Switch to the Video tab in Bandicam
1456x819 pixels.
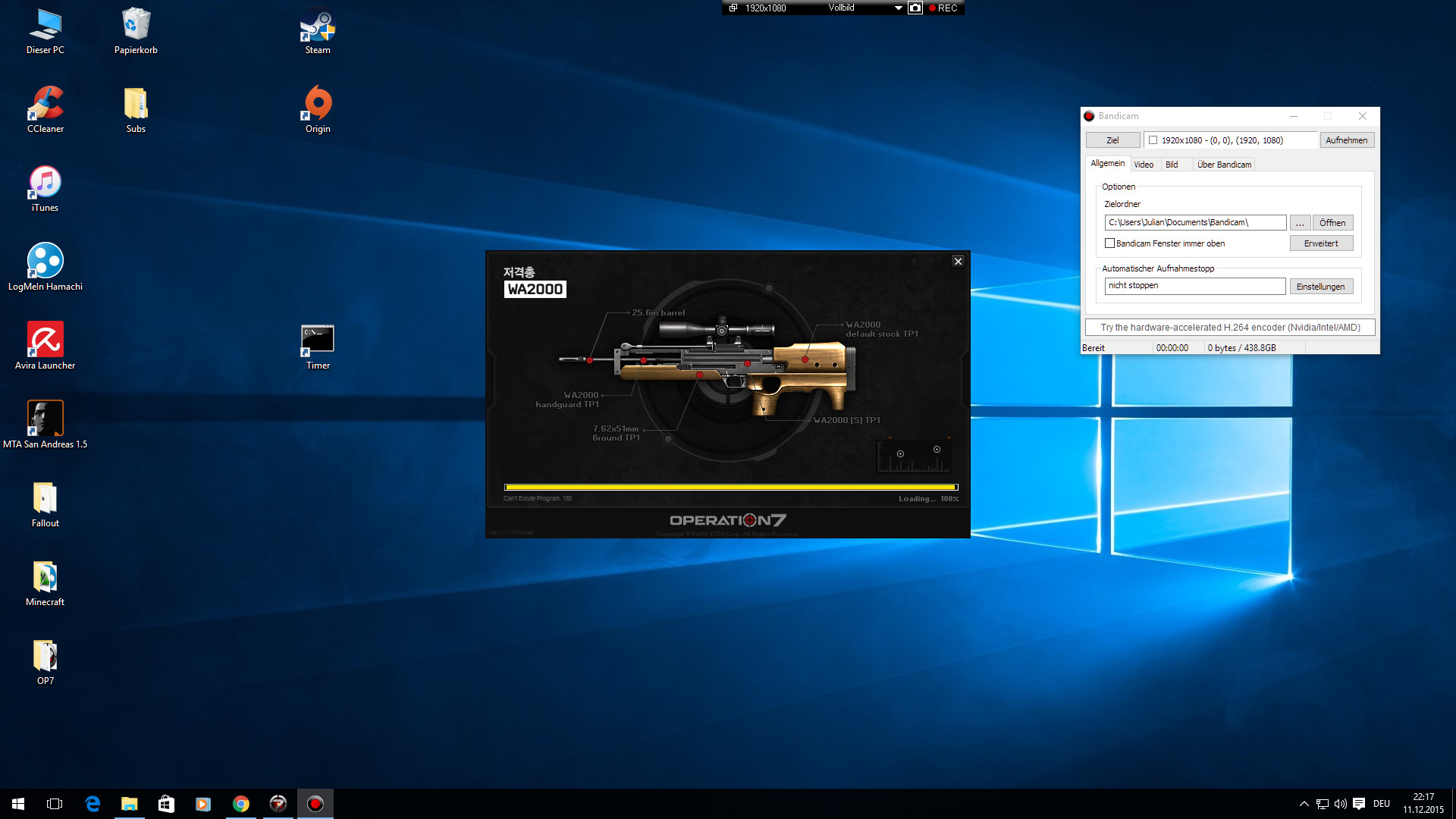pyautogui.click(x=1144, y=165)
